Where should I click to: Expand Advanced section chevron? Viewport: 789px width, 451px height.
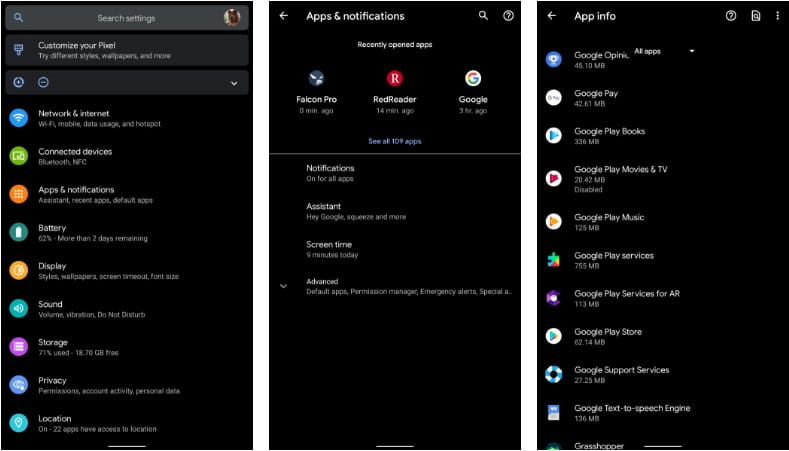point(284,286)
